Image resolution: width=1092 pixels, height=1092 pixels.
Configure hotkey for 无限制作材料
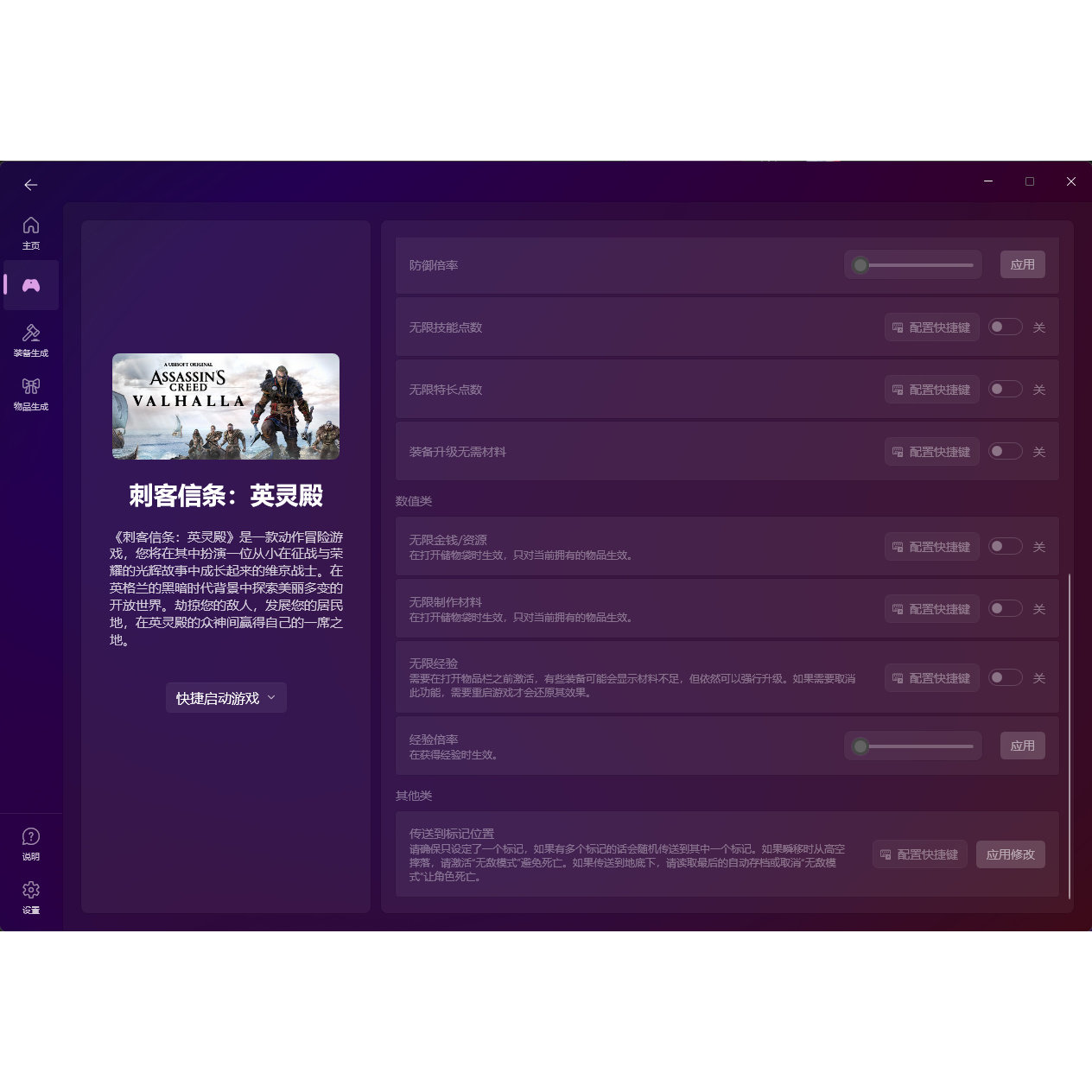pyautogui.click(x=931, y=609)
